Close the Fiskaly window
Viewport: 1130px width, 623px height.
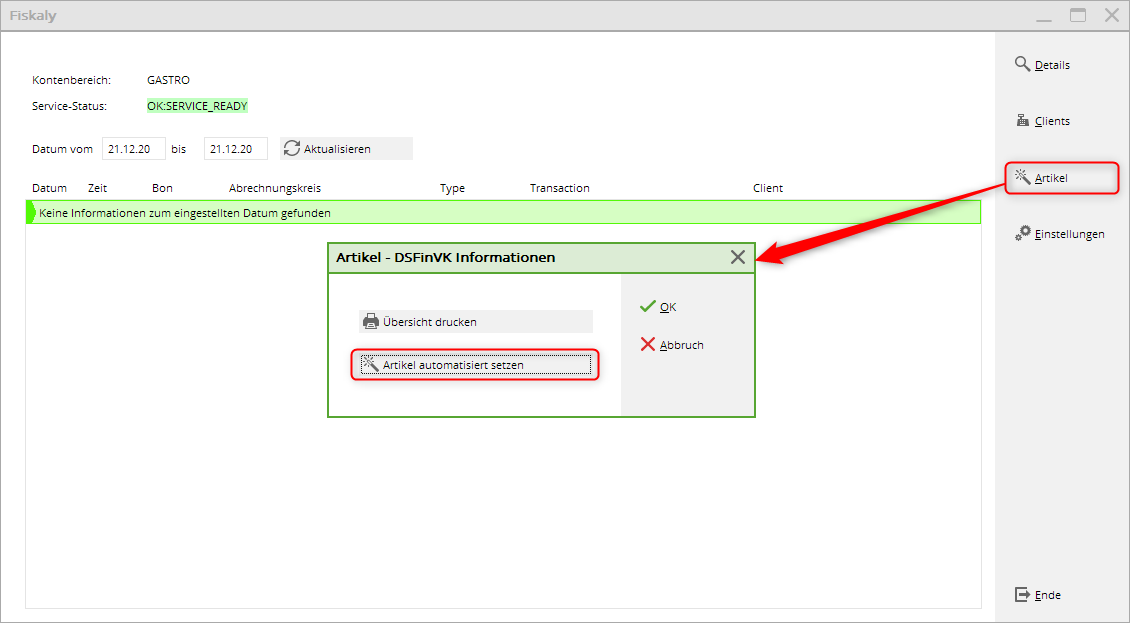click(1112, 15)
